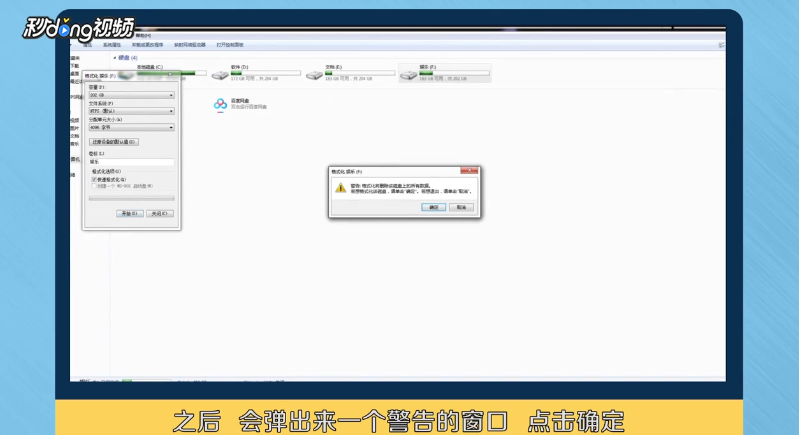Viewport: 799px width, 435px height.
Task: Select the drive icon for 软件 (D:)
Action: click(220, 75)
